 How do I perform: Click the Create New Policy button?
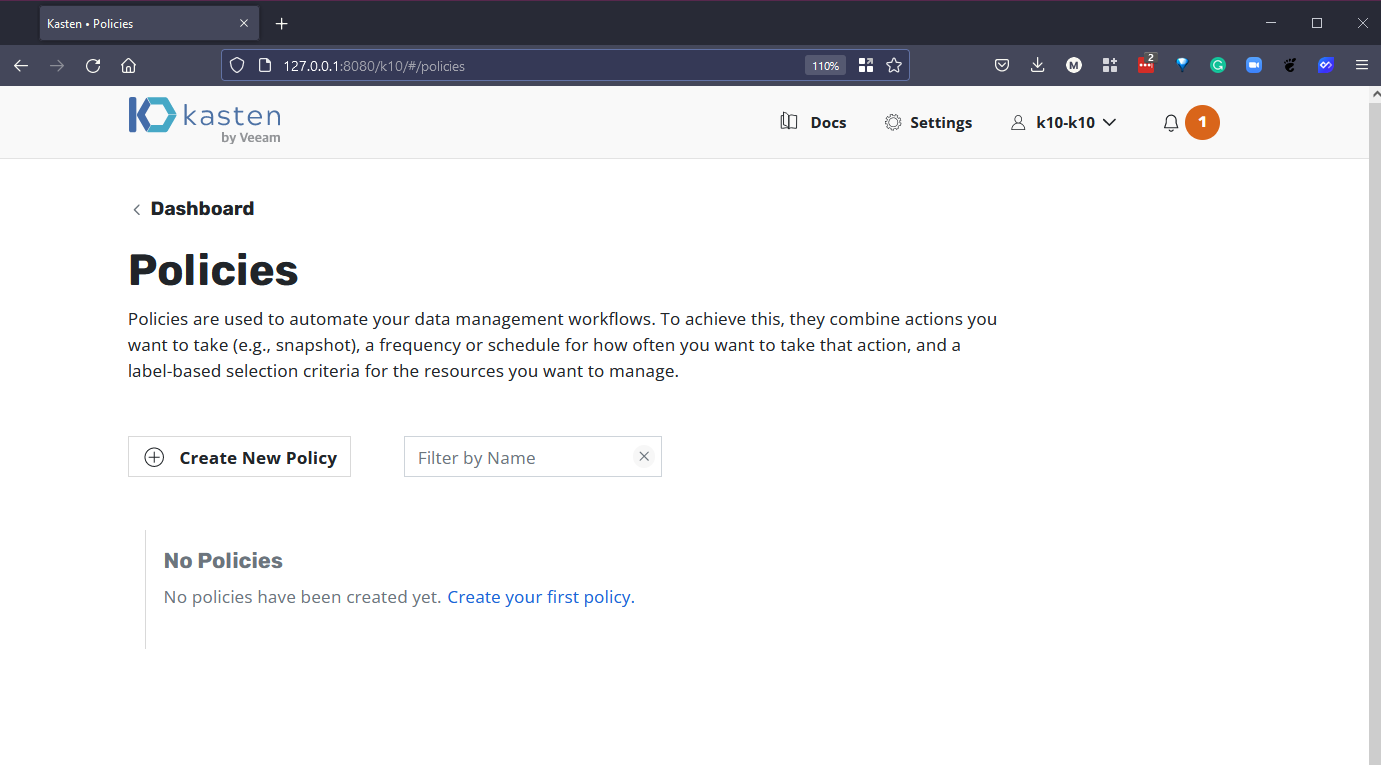[x=239, y=457]
